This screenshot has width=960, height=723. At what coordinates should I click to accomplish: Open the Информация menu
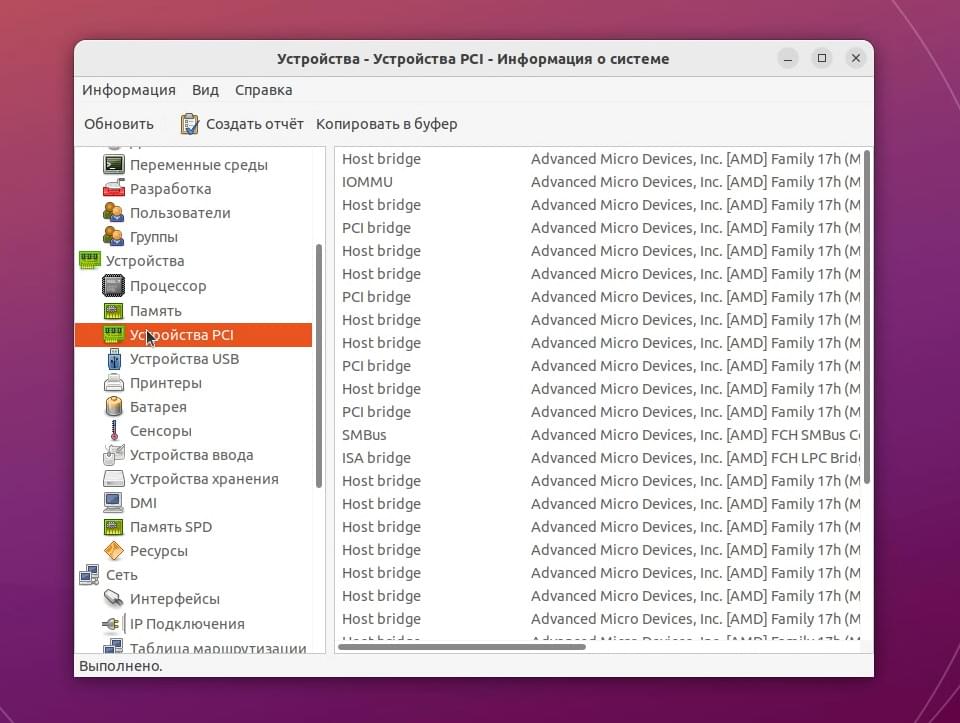(129, 90)
